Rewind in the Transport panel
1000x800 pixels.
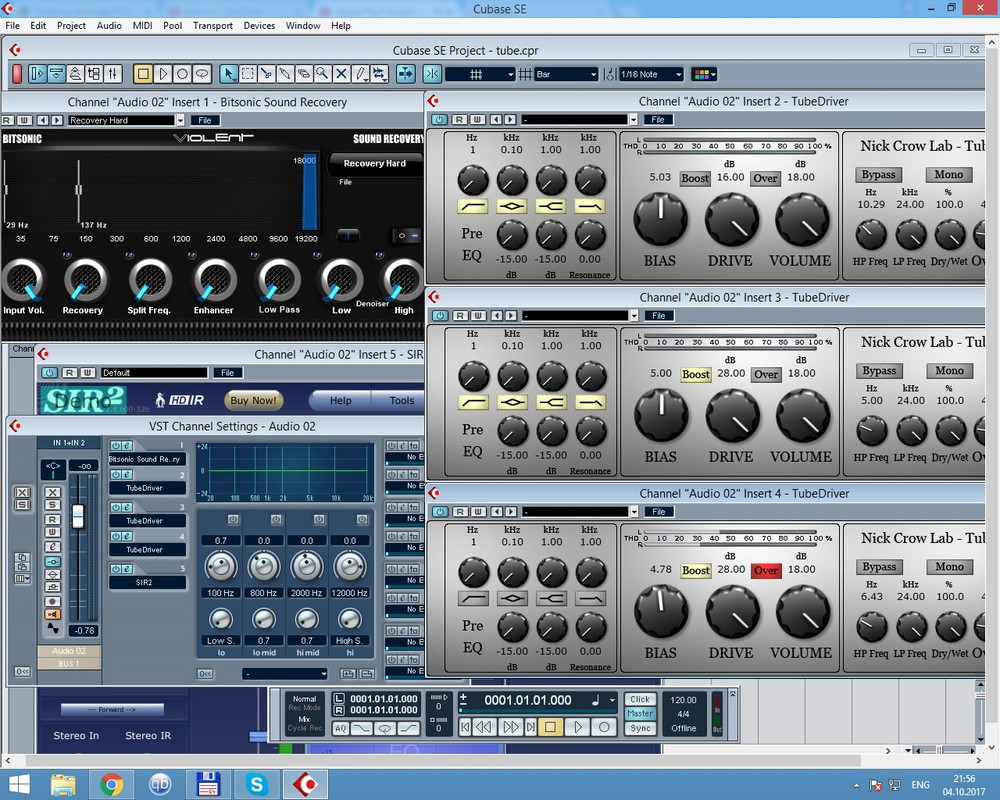pos(485,727)
